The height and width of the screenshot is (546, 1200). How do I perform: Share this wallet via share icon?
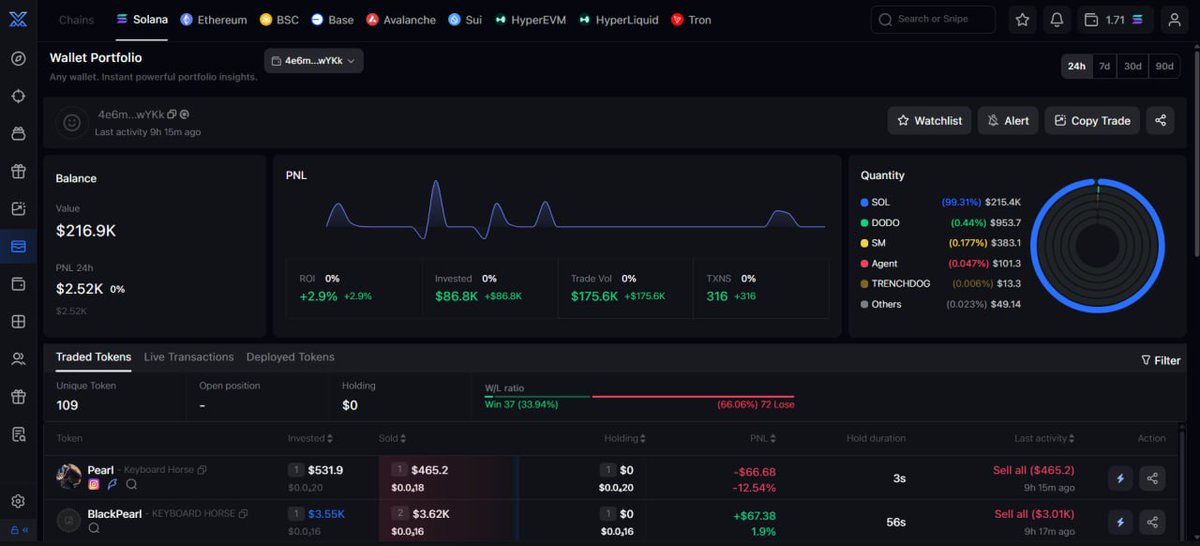pos(1160,120)
